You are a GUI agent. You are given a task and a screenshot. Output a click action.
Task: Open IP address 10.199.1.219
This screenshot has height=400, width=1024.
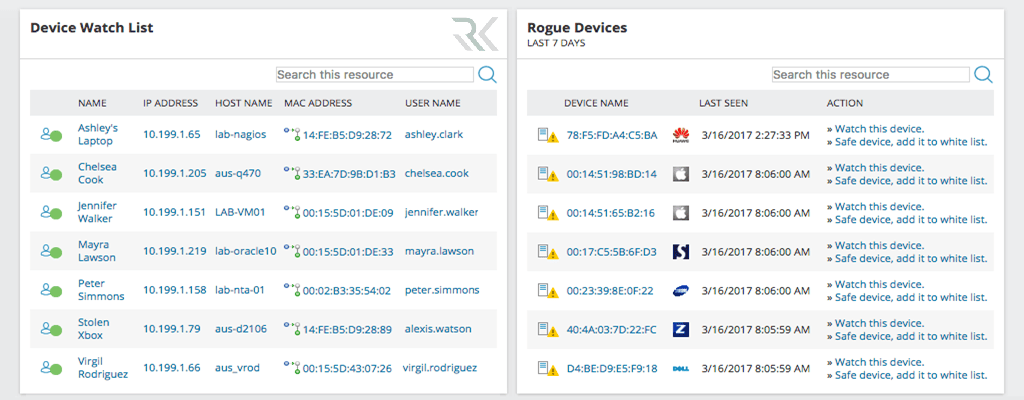pos(174,251)
